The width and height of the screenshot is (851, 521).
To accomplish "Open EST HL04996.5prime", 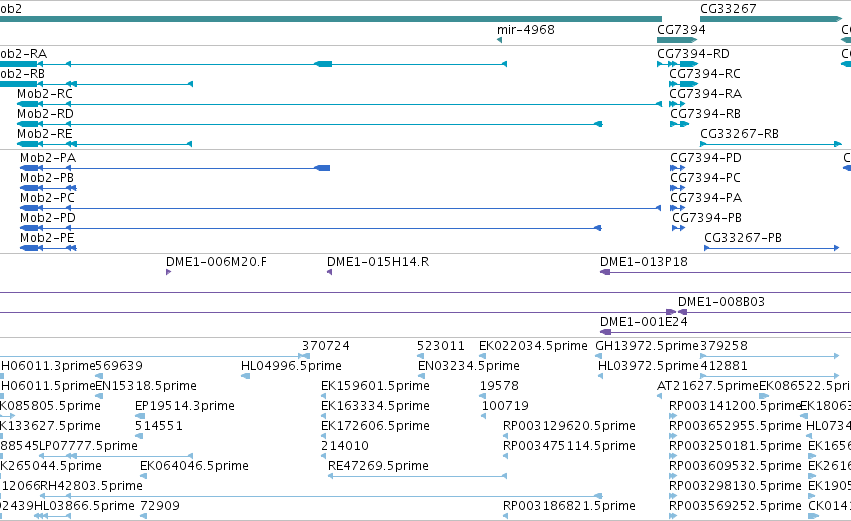I will point(291,366).
